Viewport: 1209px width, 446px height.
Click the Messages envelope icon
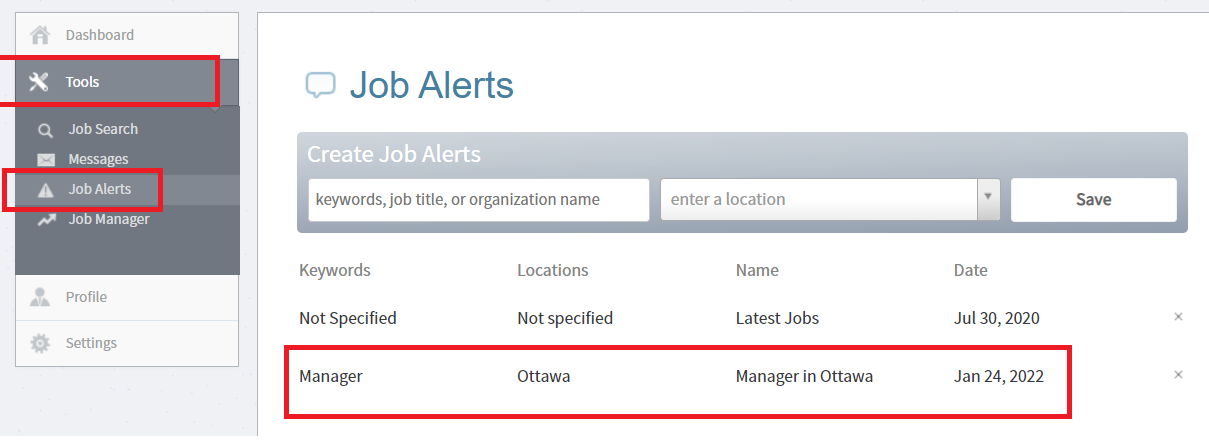[x=46, y=160]
